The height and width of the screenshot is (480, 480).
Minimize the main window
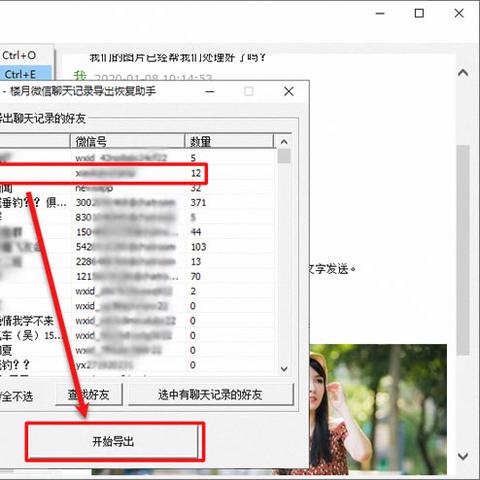[380, 13]
